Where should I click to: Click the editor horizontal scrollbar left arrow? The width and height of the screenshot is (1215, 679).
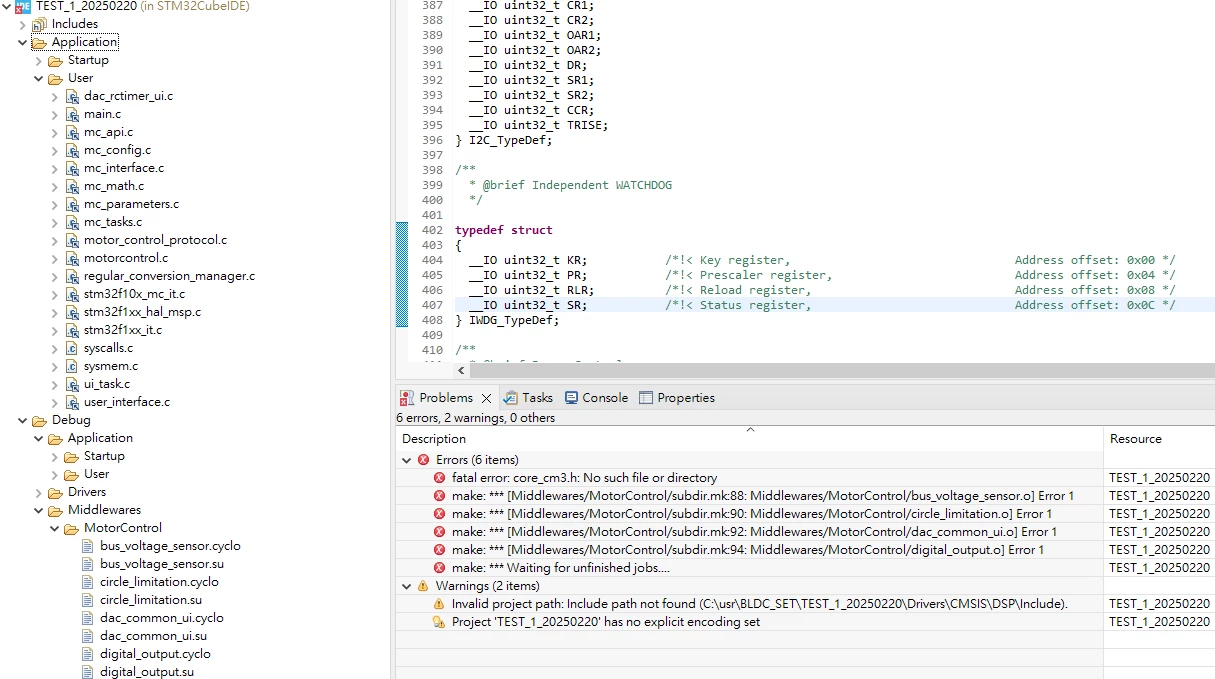[461, 370]
